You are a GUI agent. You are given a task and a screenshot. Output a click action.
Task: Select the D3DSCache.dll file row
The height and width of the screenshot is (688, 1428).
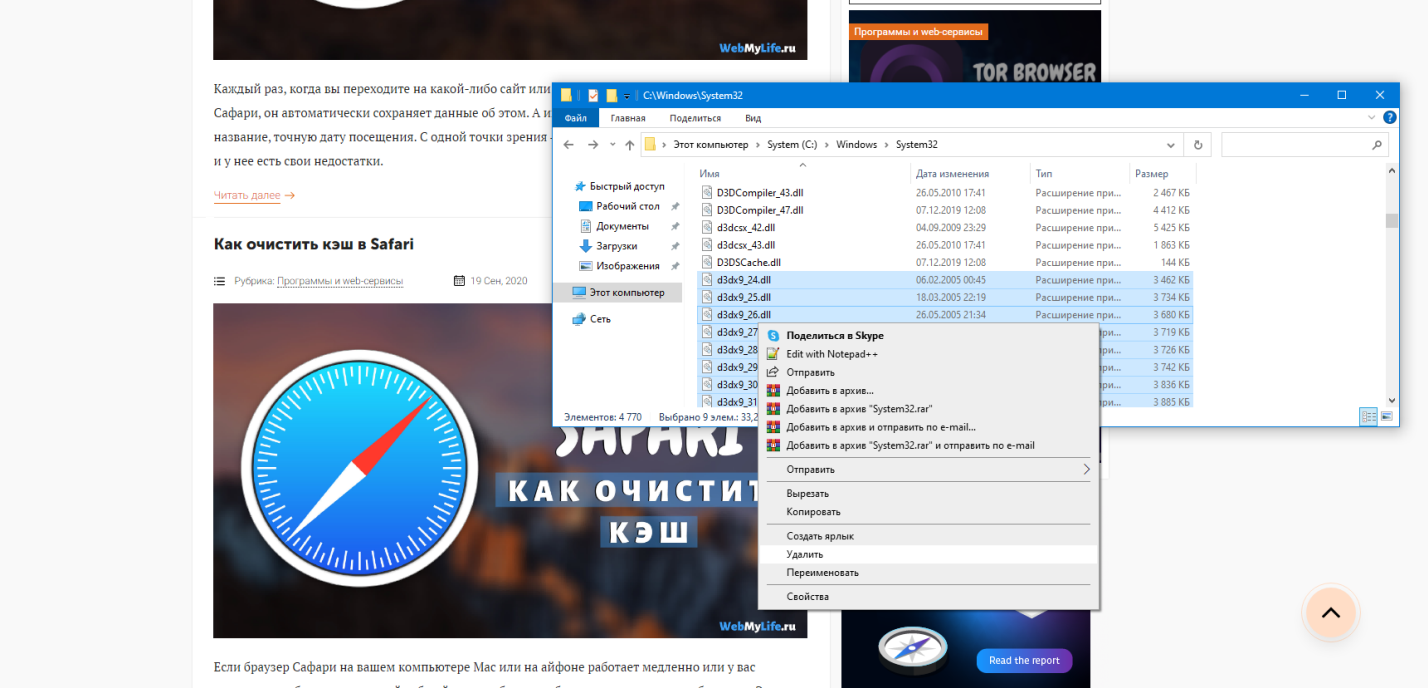click(945, 262)
